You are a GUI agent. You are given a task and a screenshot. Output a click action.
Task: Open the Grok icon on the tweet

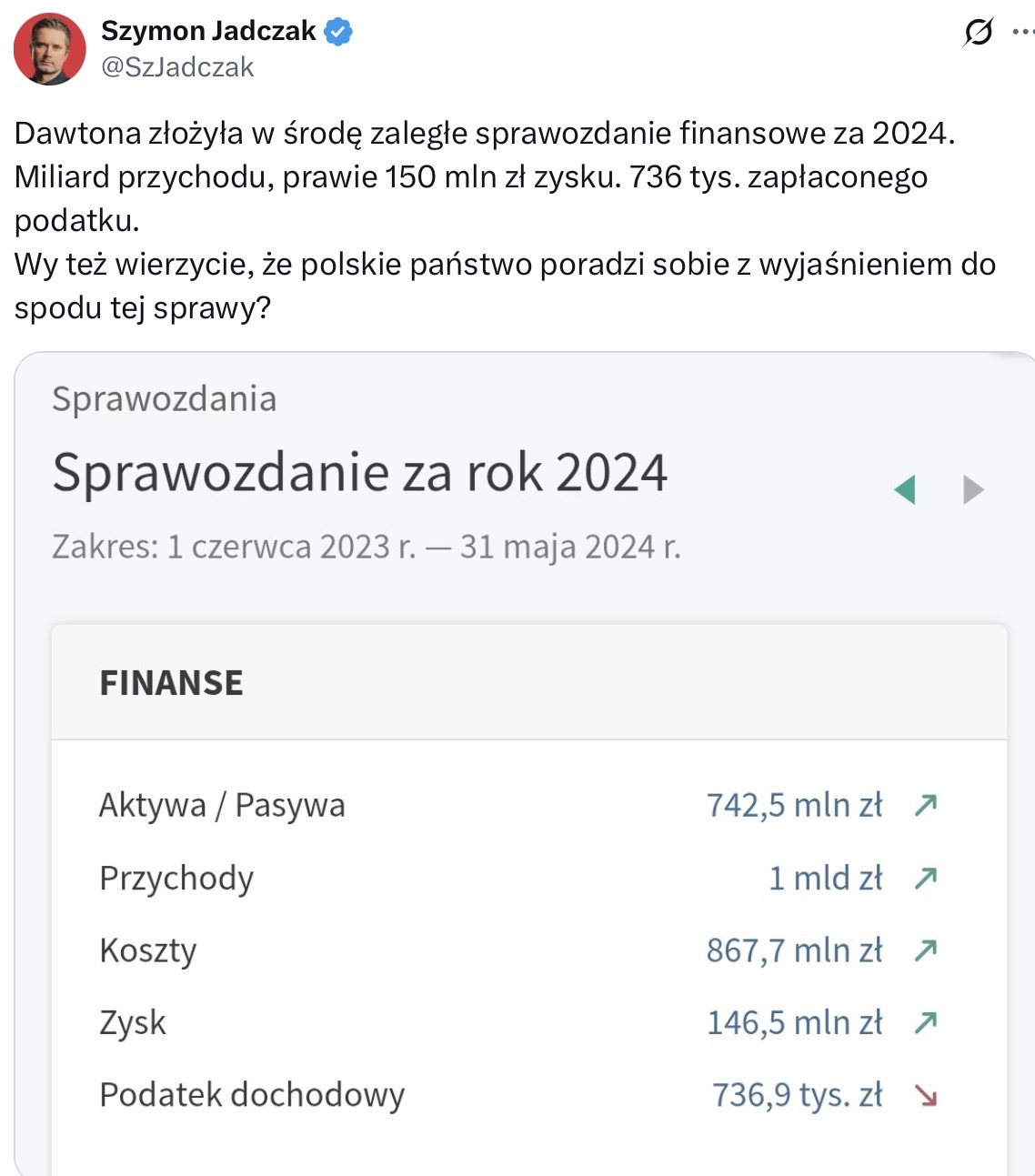pos(978,33)
